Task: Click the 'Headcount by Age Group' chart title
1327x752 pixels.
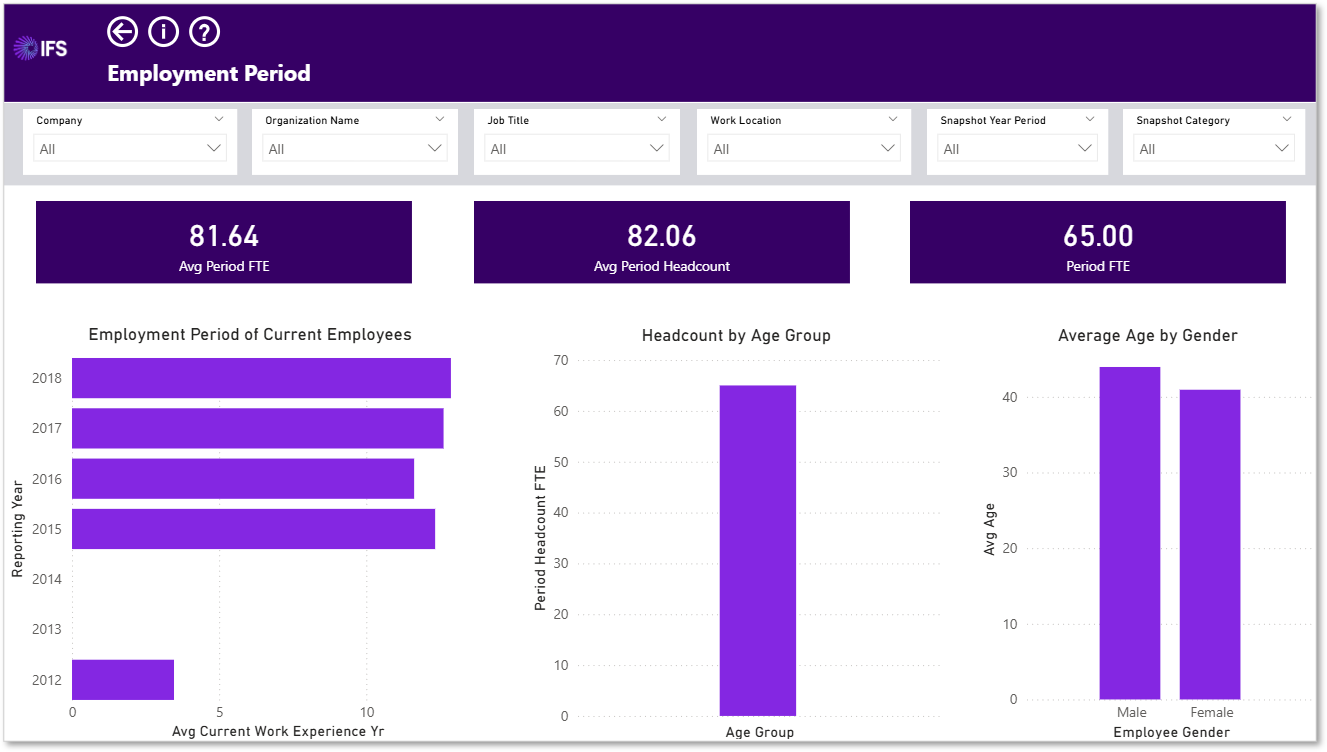Action: [736, 336]
